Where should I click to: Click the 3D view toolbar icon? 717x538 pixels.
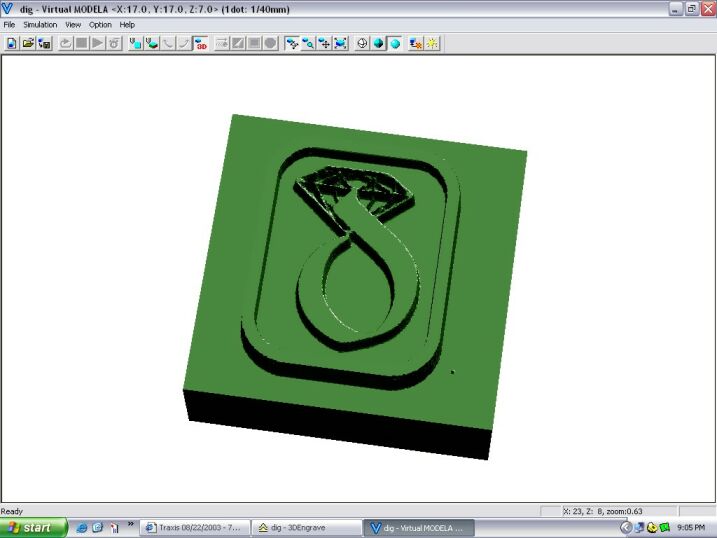[201, 44]
